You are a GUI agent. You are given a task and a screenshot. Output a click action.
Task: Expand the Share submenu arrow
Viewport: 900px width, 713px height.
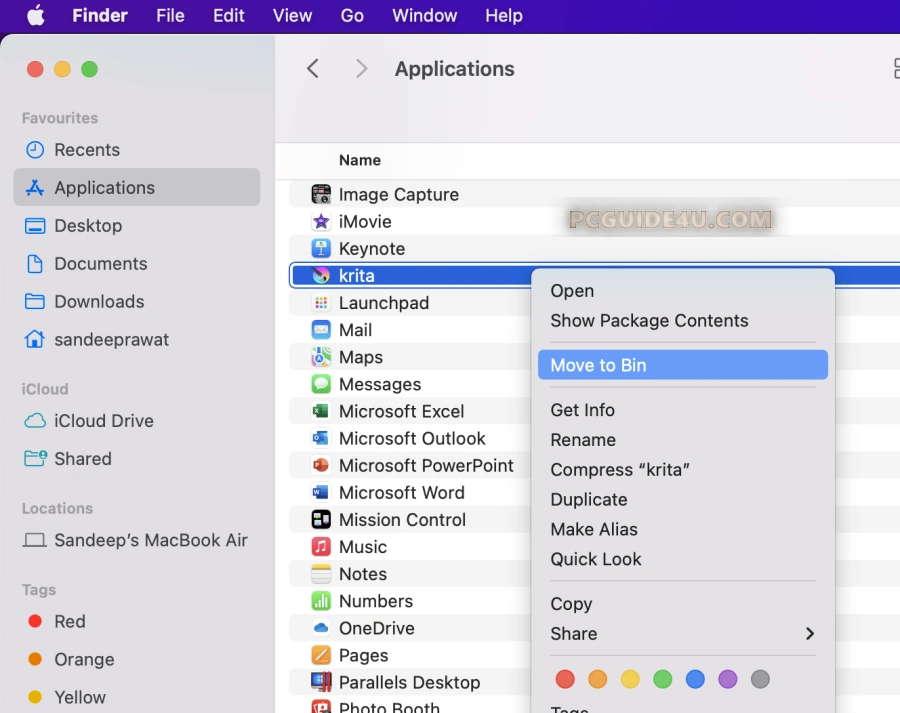[x=809, y=634]
